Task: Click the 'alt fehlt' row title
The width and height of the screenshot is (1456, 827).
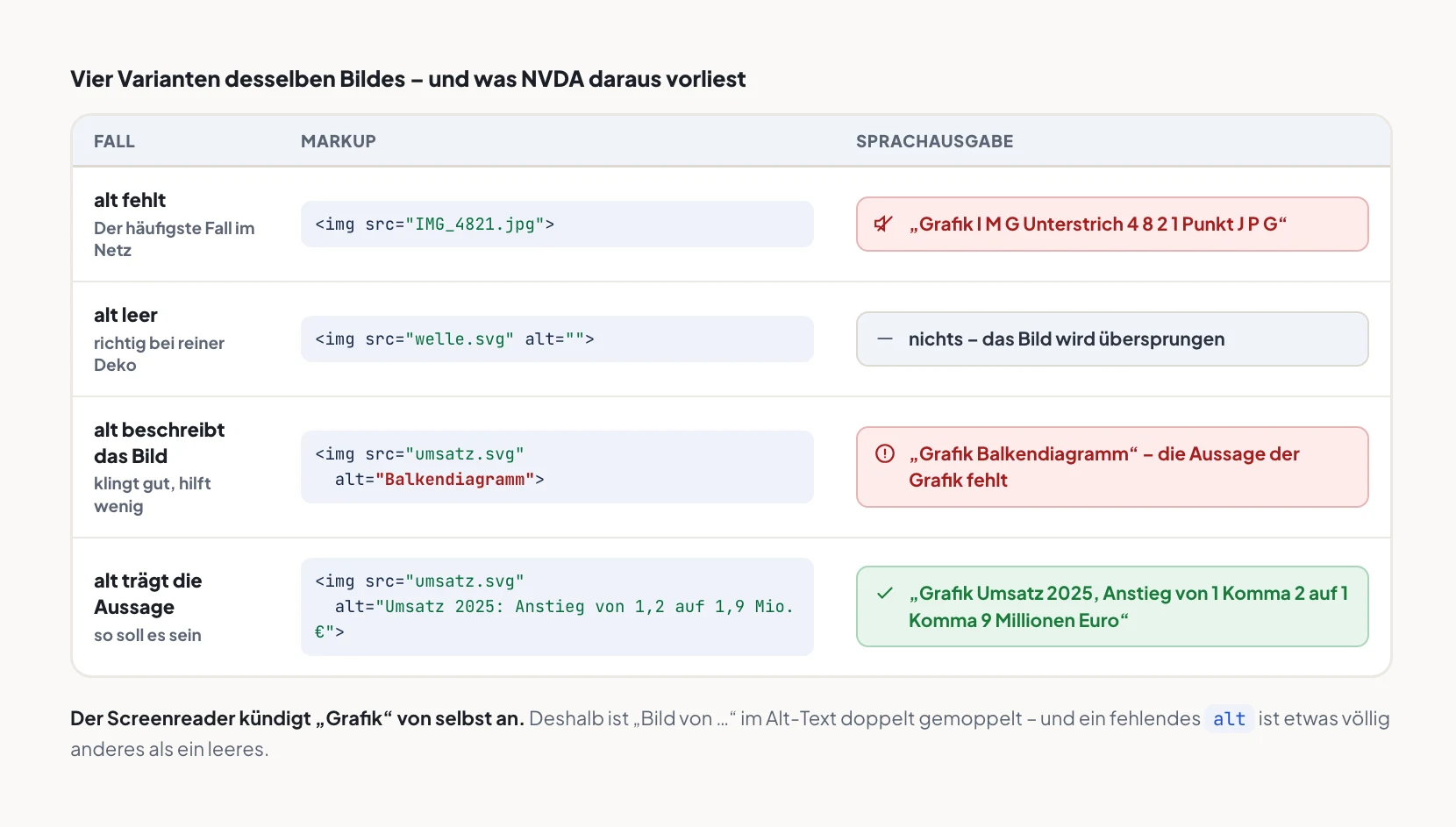Action: (x=130, y=200)
